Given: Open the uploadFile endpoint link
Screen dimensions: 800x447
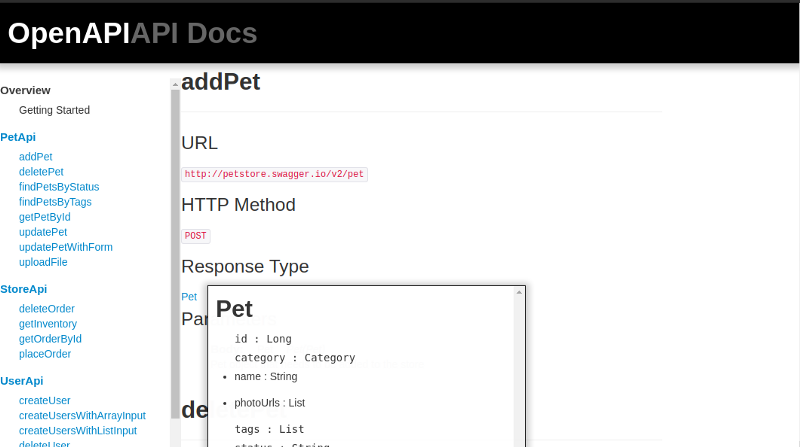Looking at the screenshot, I should 43,262.
